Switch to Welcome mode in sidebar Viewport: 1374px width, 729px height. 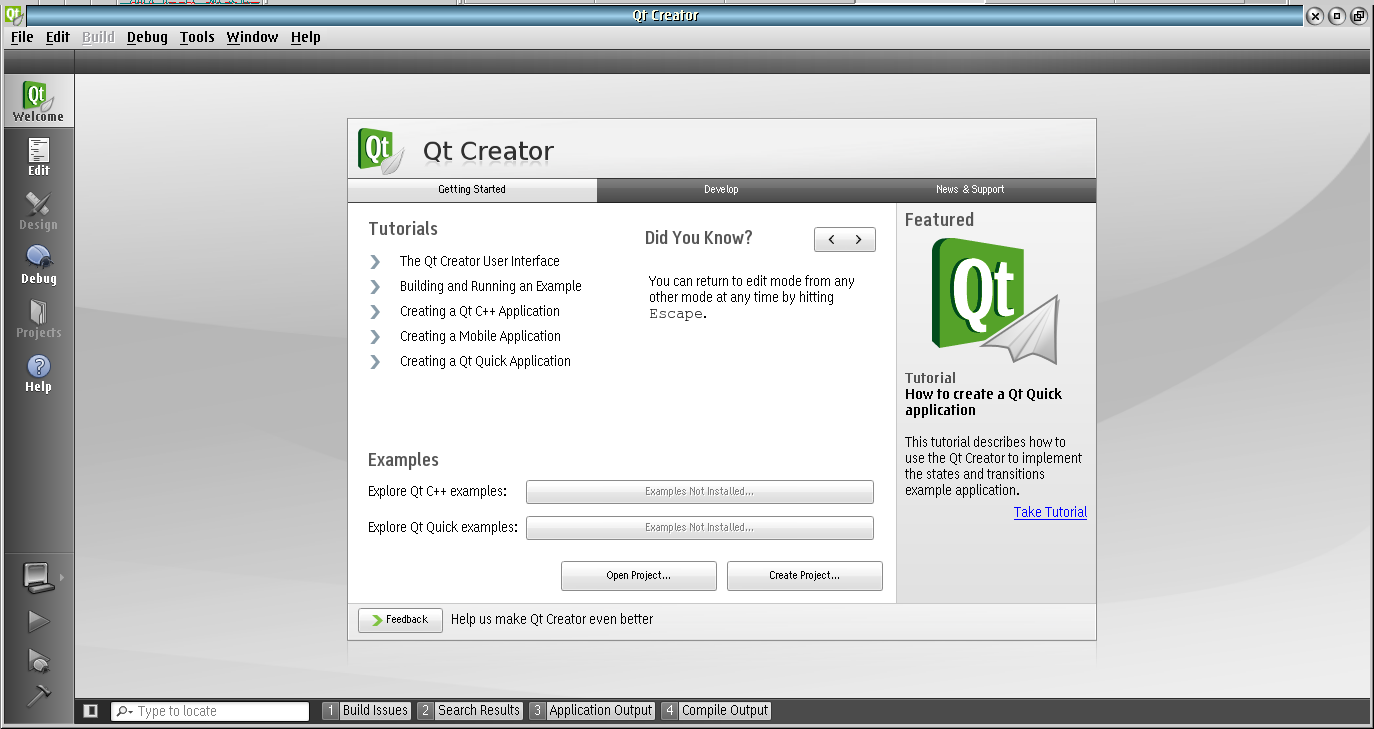(x=38, y=101)
